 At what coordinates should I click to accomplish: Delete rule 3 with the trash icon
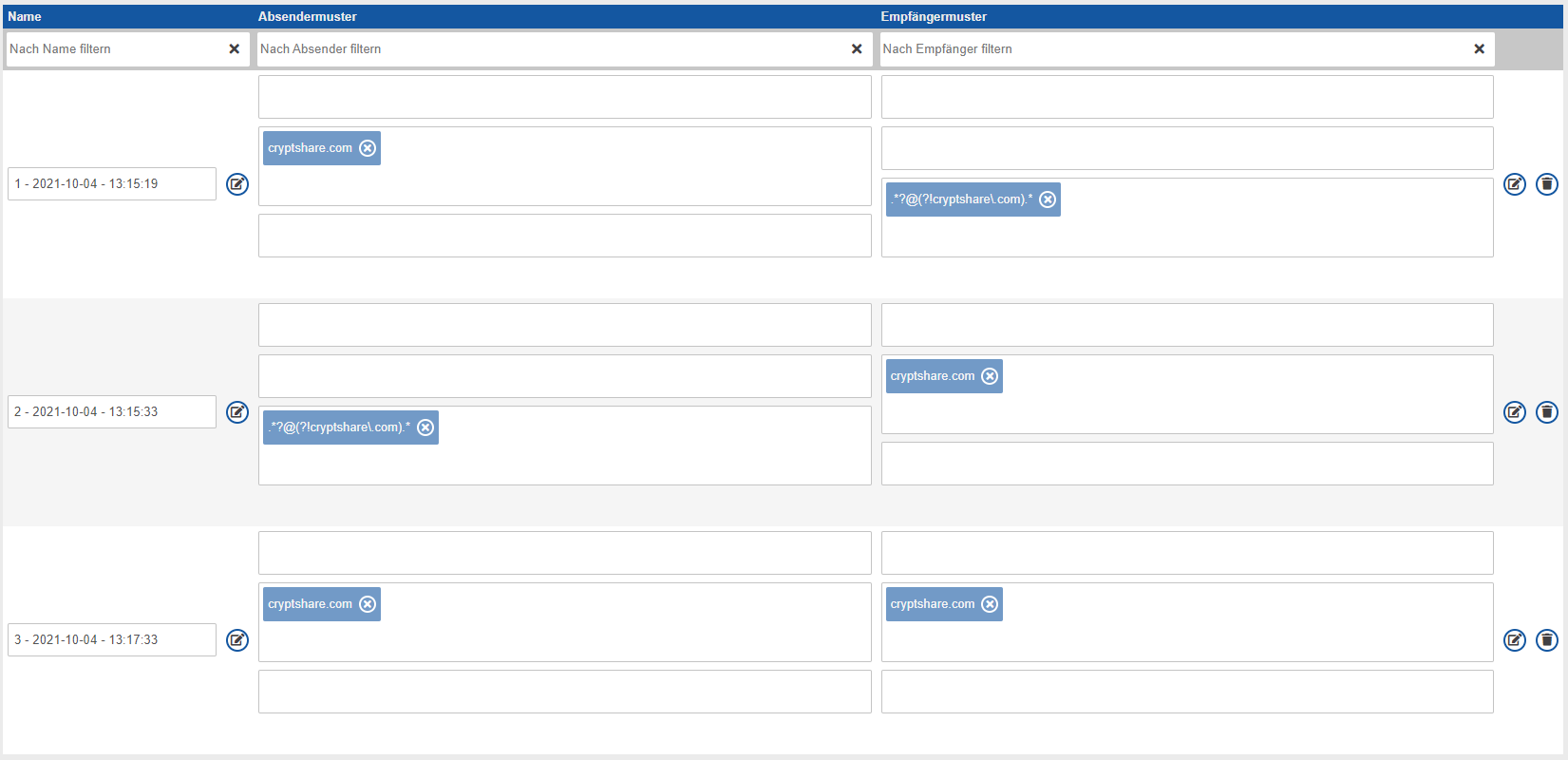pyautogui.click(x=1547, y=640)
